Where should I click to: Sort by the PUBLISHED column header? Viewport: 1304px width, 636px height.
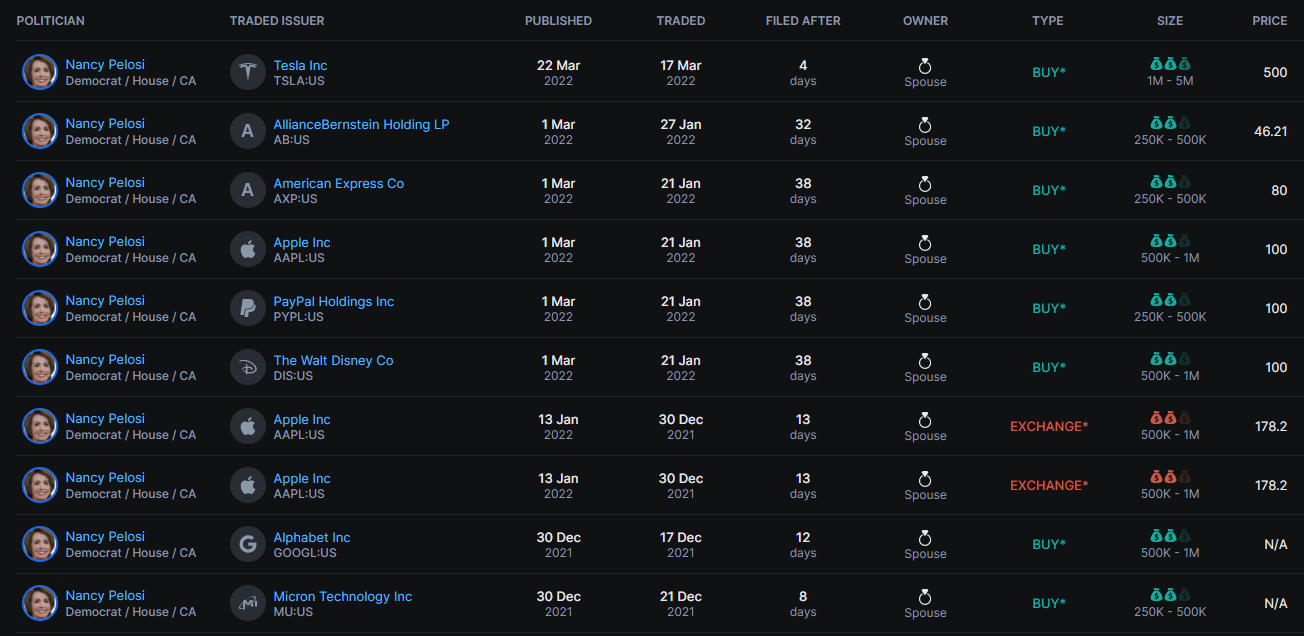(x=558, y=21)
